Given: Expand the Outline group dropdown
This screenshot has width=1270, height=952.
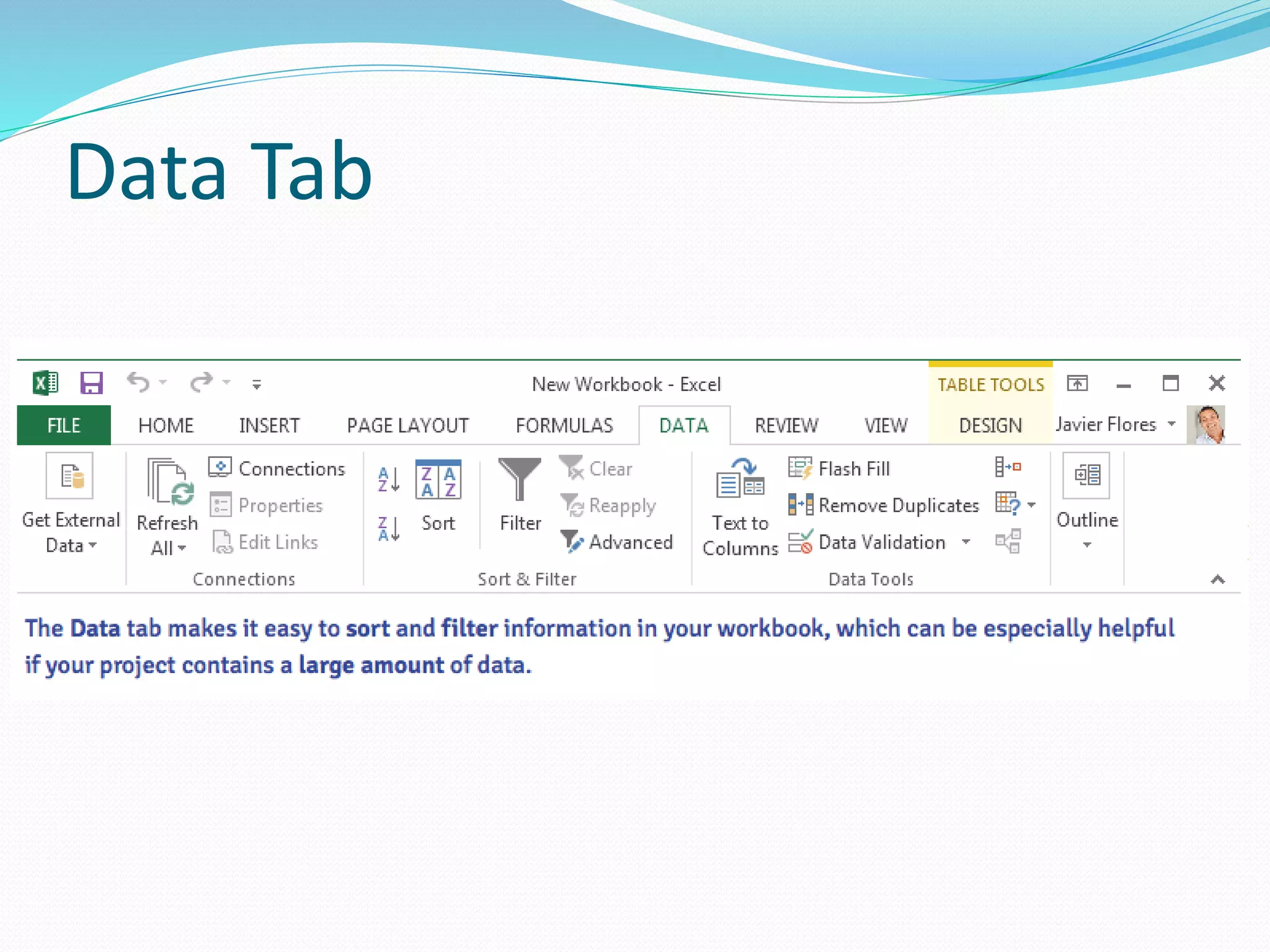Looking at the screenshot, I should pos(1086,544).
